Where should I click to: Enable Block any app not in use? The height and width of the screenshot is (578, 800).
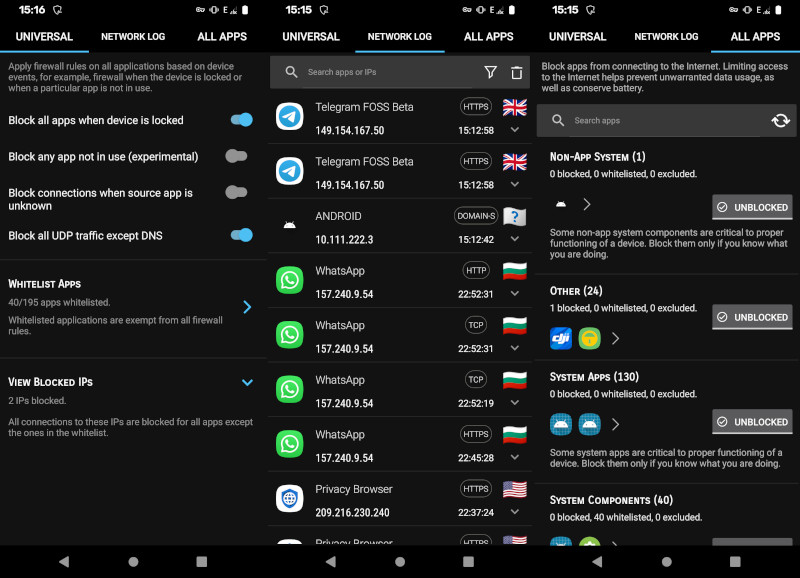tap(236, 156)
